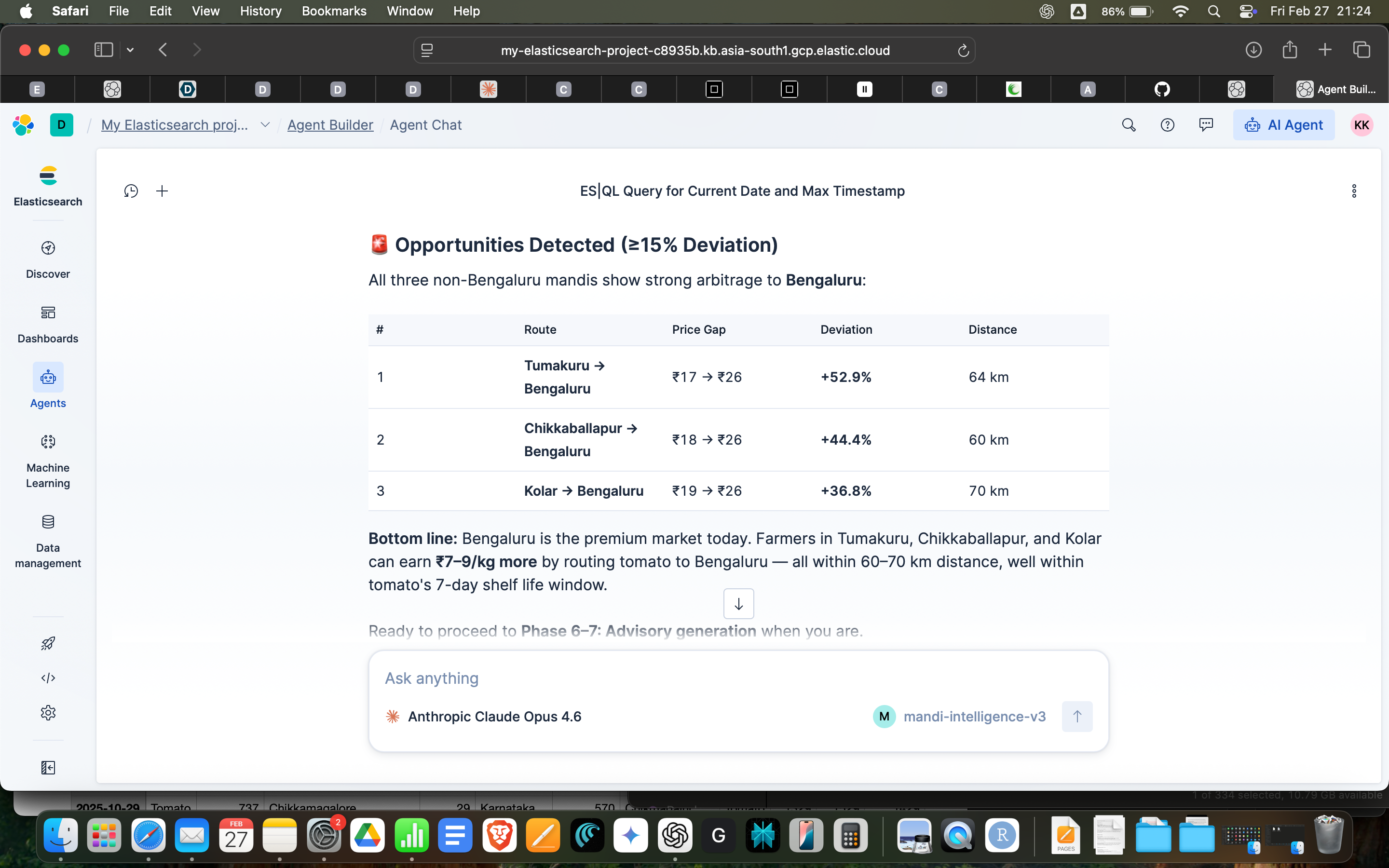Open Machine Learning section

coord(48,461)
